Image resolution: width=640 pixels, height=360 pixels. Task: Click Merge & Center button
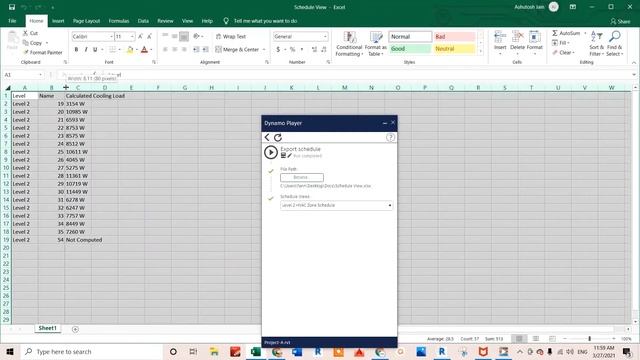click(x=237, y=49)
